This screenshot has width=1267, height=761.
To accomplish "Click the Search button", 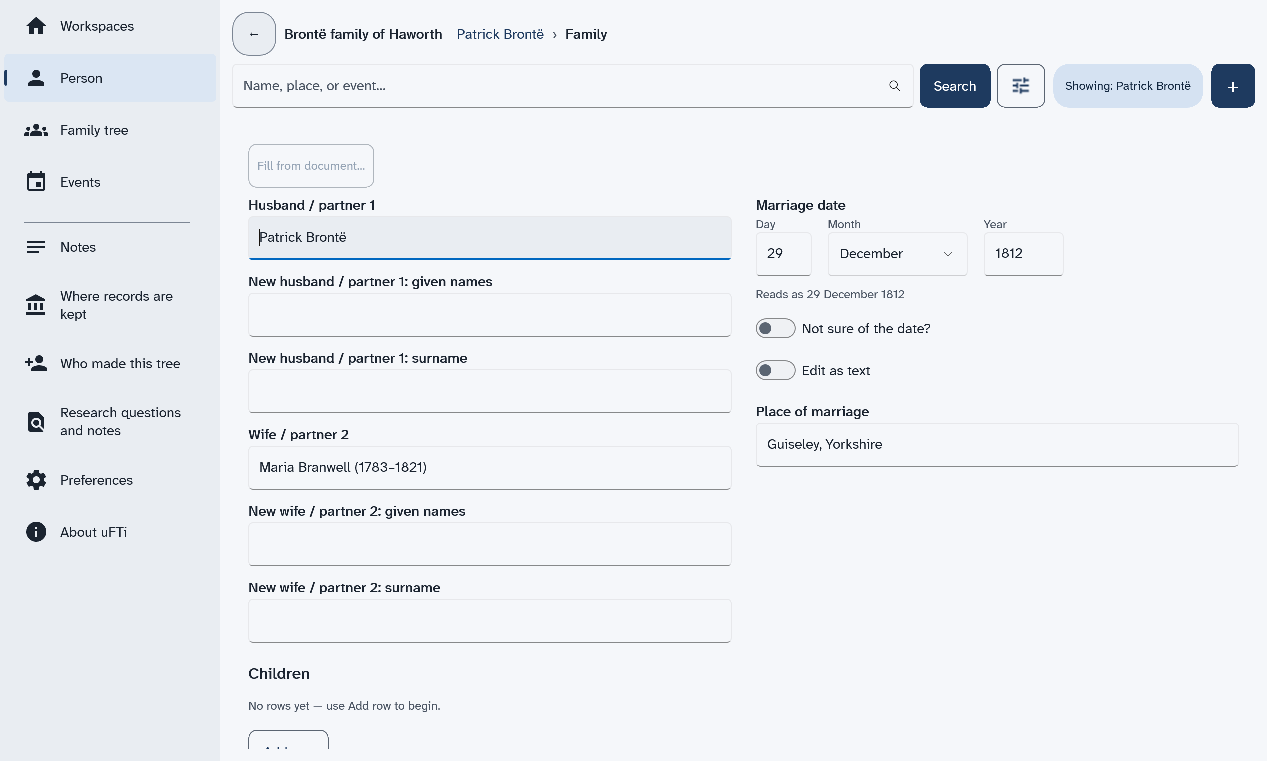I will coord(955,86).
